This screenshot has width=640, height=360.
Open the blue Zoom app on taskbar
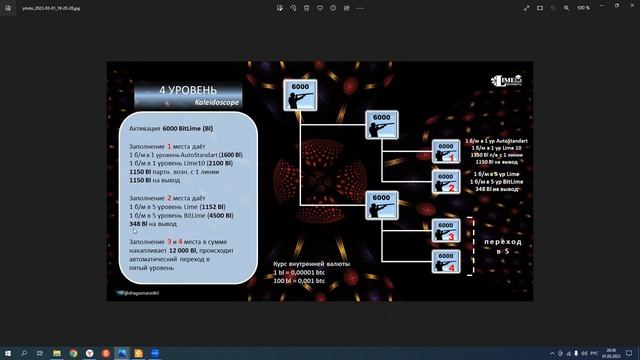tap(155, 353)
